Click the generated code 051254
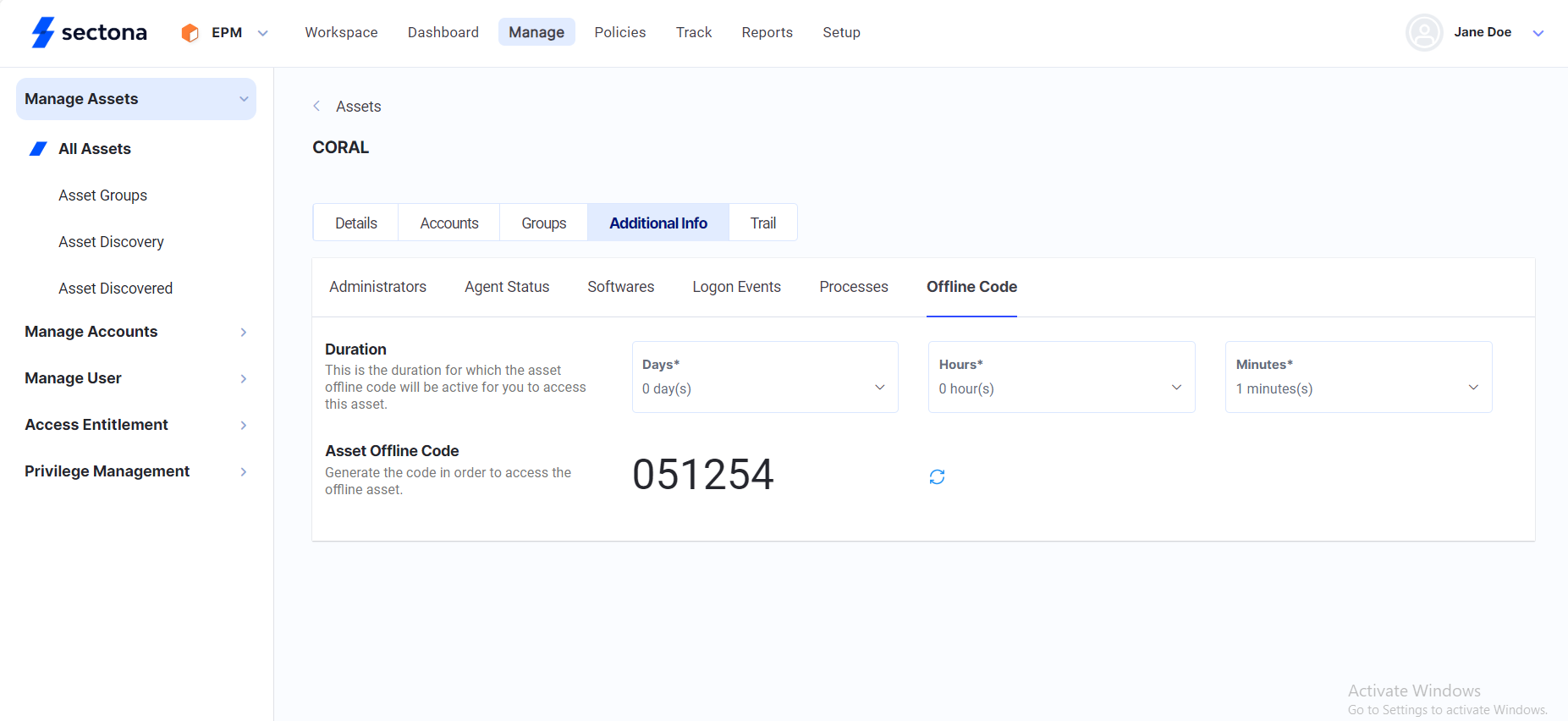This screenshot has height=721, width=1568. click(x=702, y=474)
